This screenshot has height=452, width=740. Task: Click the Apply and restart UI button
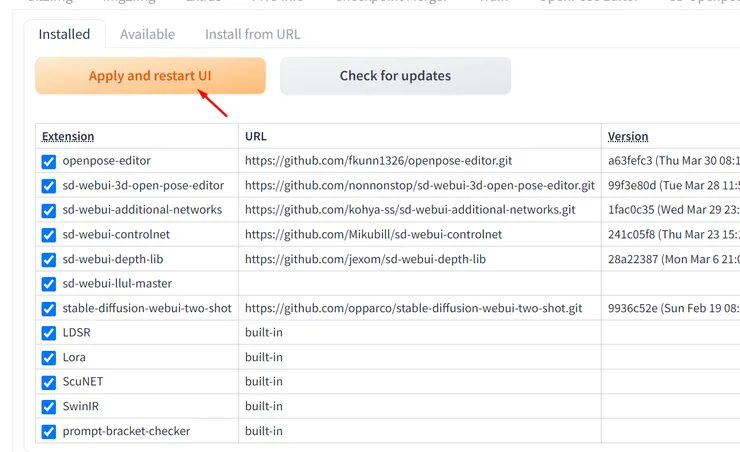tap(150, 76)
